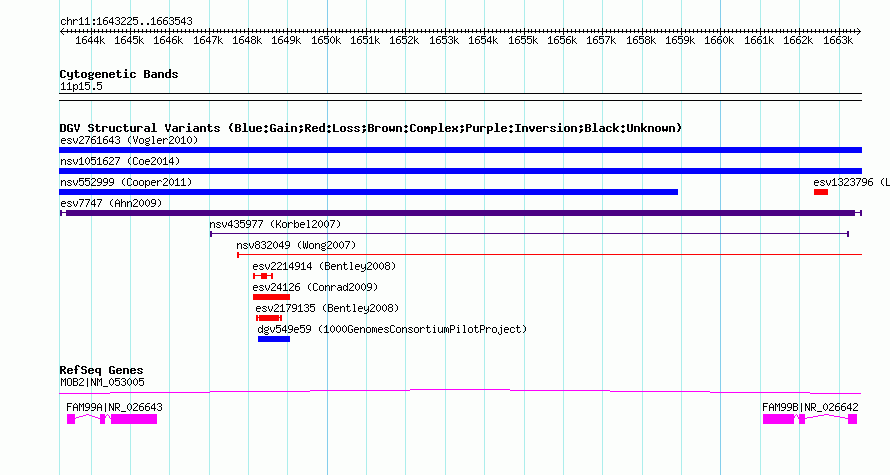Click the 1650k ruler tick label
Image resolution: width=890 pixels, height=475 pixels.
point(326,41)
